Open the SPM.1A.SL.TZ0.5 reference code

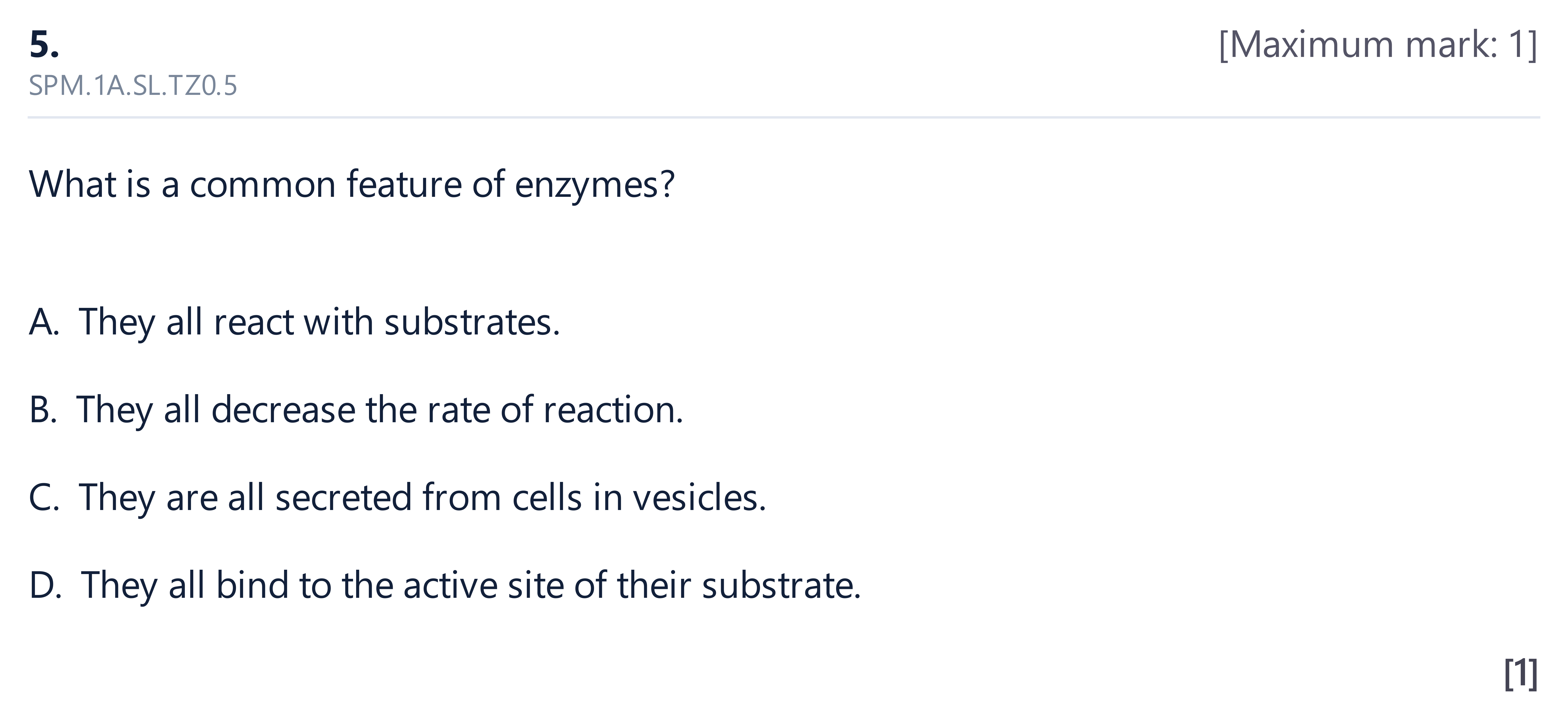pos(133,86)
